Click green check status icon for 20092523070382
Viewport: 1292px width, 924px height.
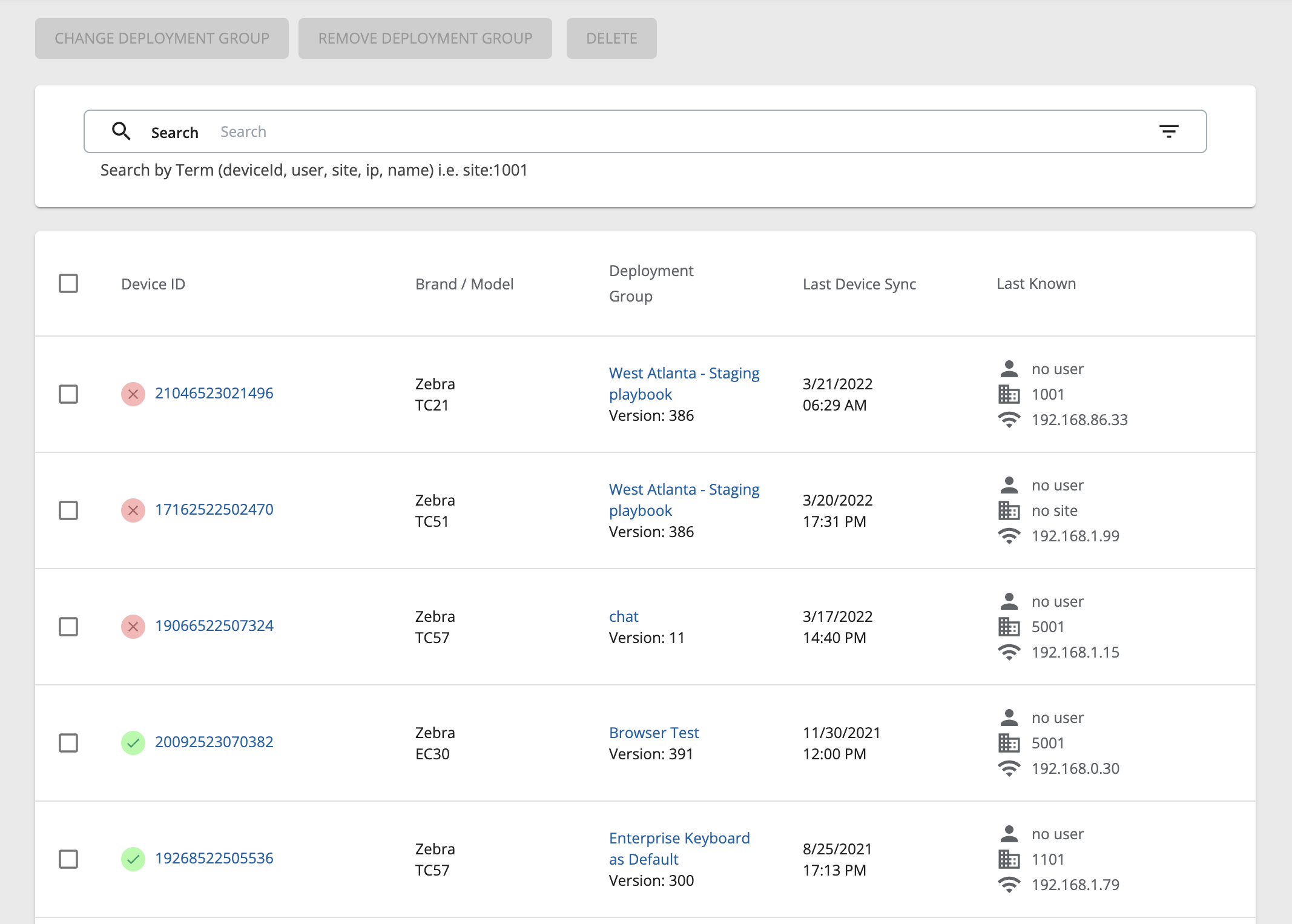pos(133,743)
